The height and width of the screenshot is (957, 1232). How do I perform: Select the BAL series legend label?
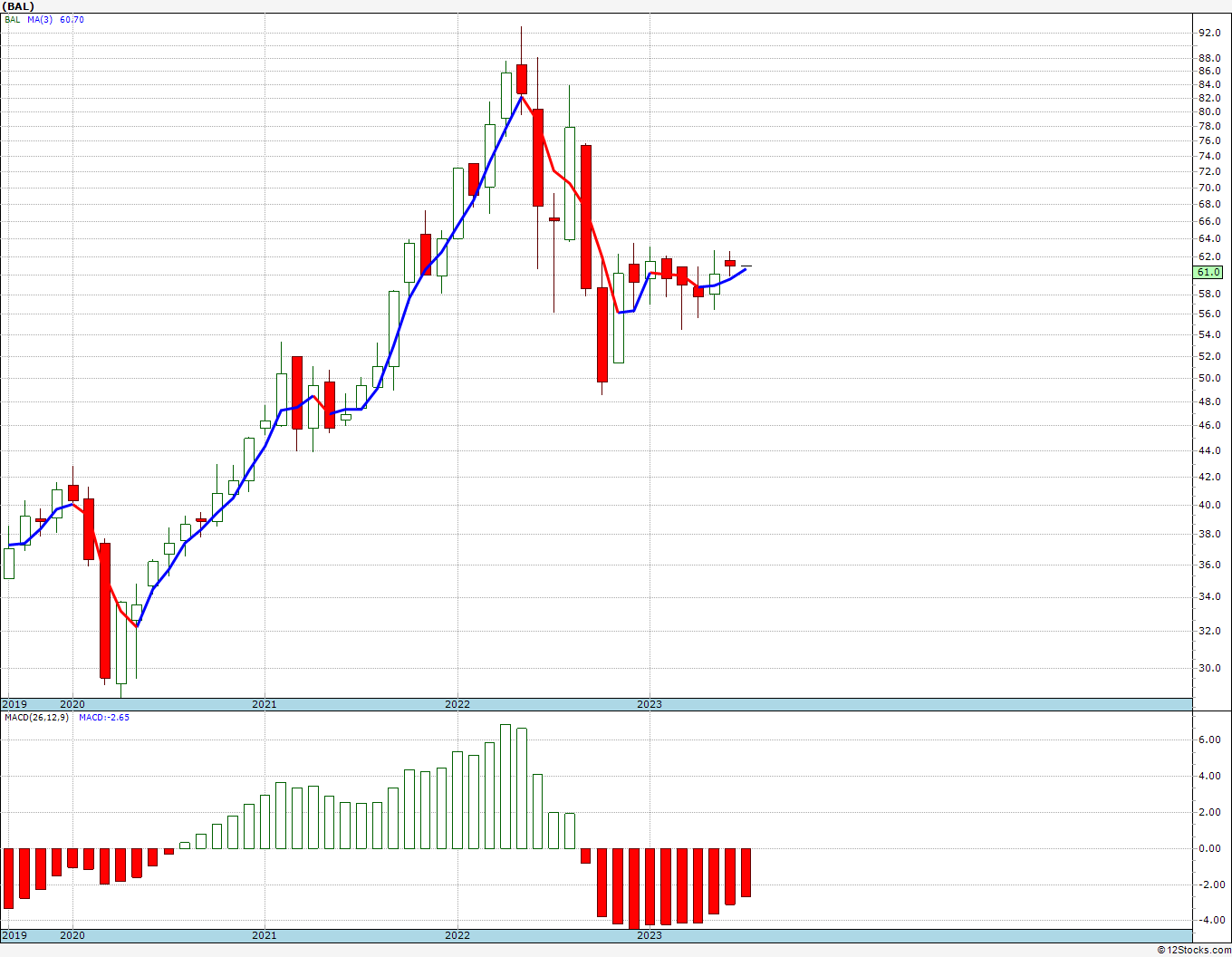[13, 19]
